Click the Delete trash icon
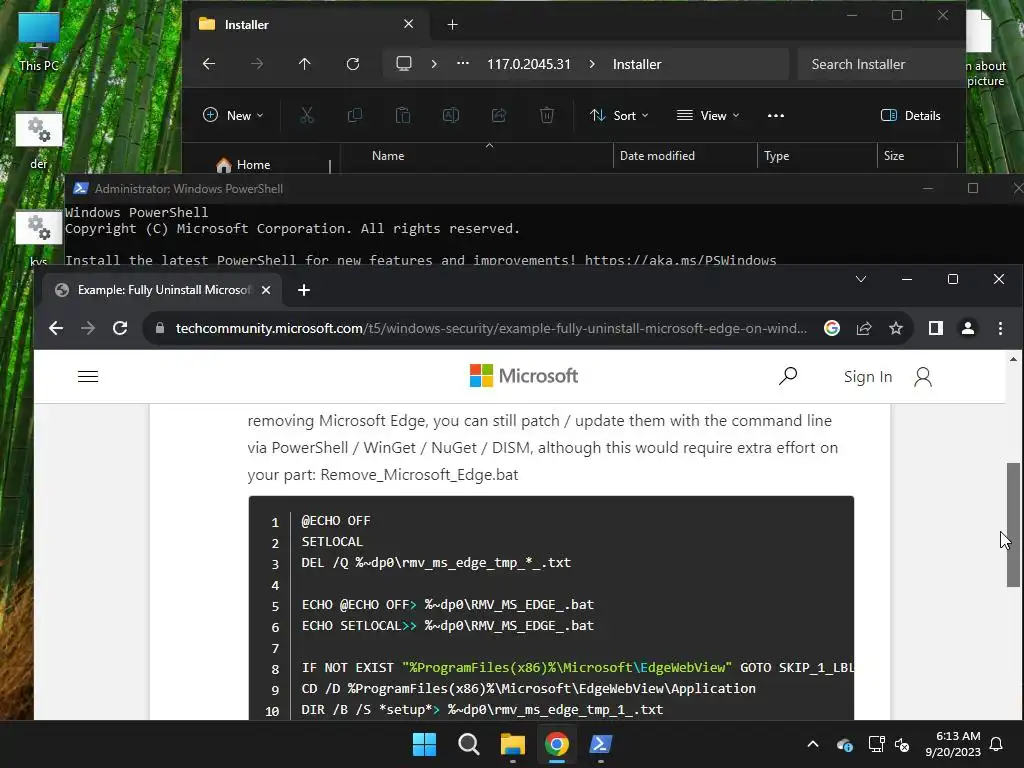 547,116
